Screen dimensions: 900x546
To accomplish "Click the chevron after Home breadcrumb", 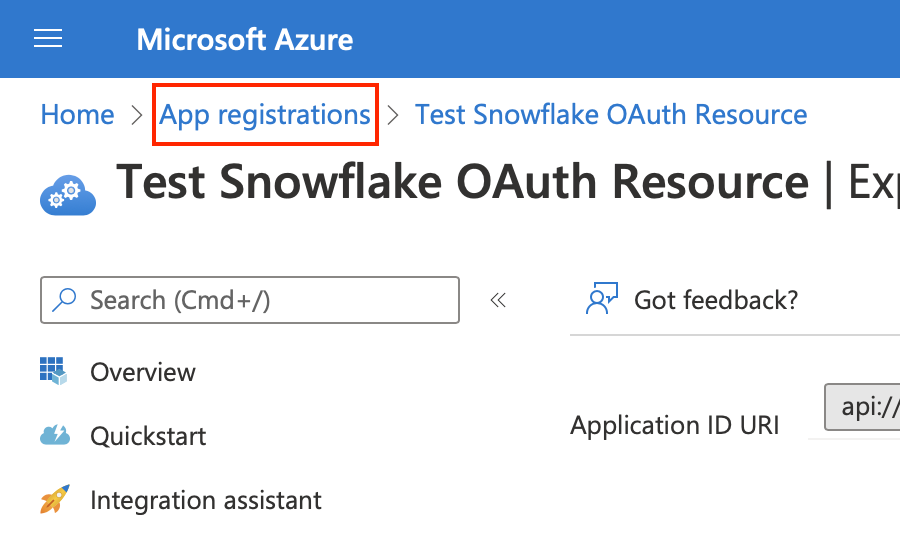I will tap(137, 115).
